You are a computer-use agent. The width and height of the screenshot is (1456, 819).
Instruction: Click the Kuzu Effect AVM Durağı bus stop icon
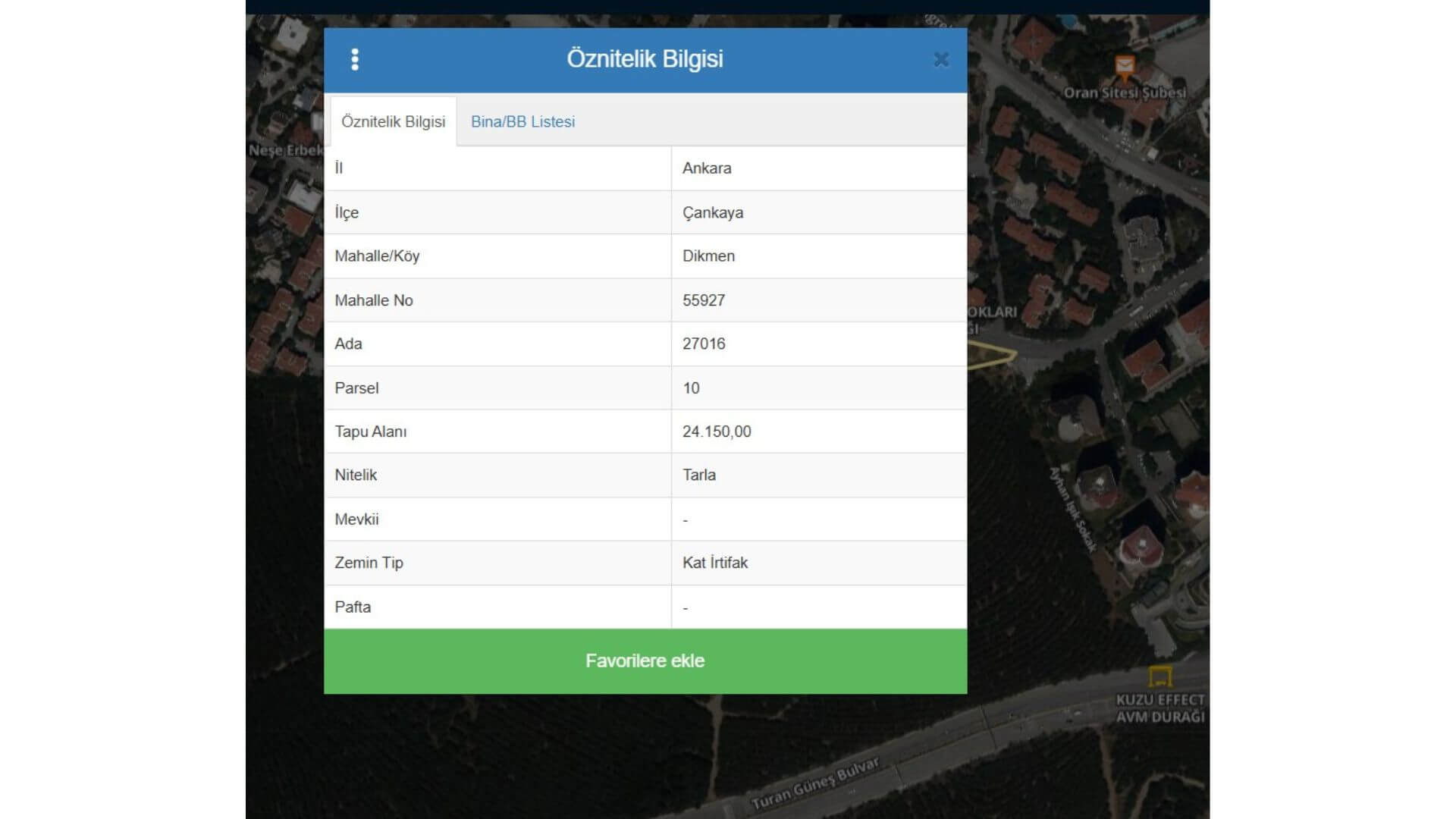pyautogui.click(x=1160, y=675)
